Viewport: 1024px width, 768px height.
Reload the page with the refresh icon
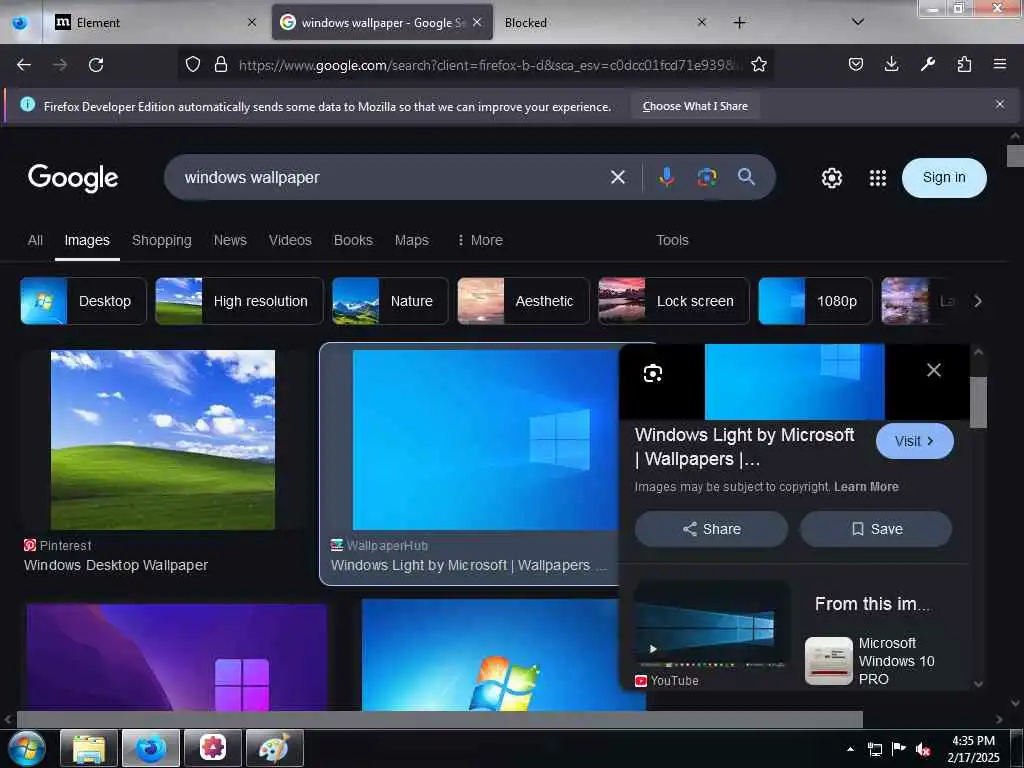96,65
